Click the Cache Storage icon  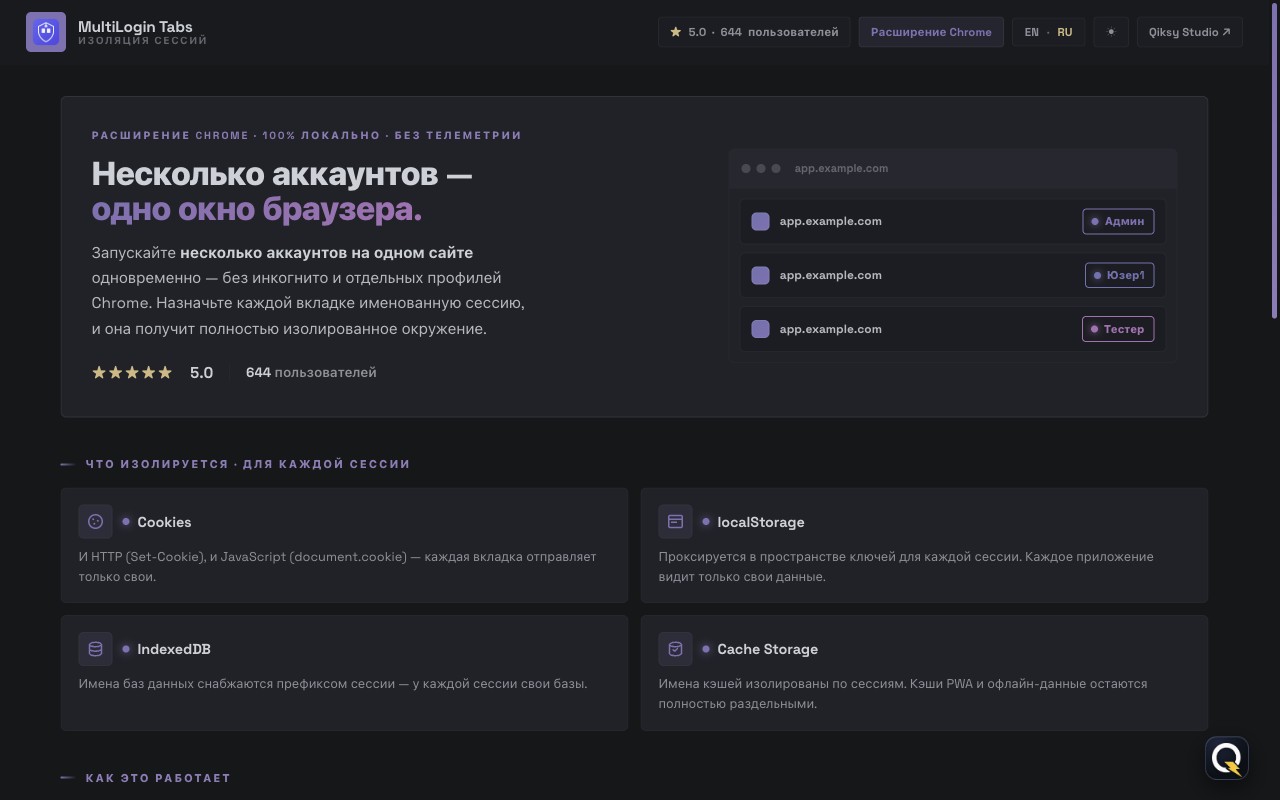coord(675,648)
